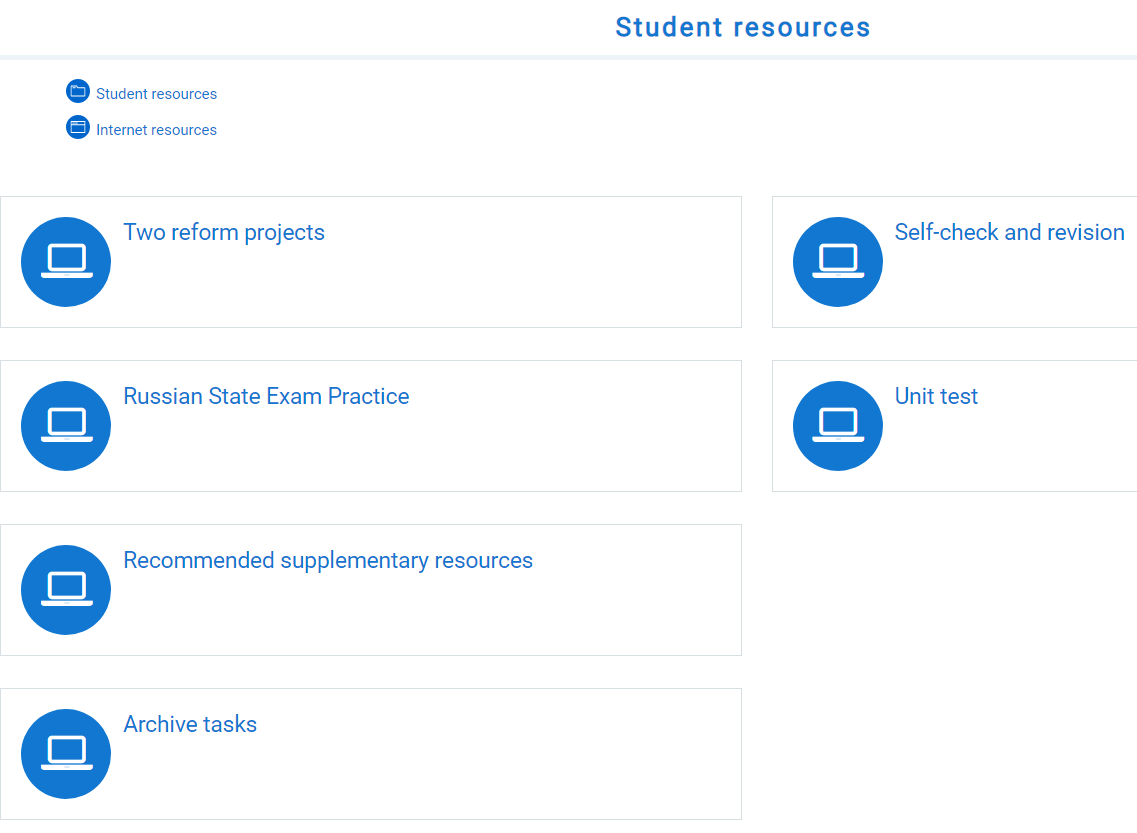
Task: Open the Two reform projects activity
Action: pos(224,232)
